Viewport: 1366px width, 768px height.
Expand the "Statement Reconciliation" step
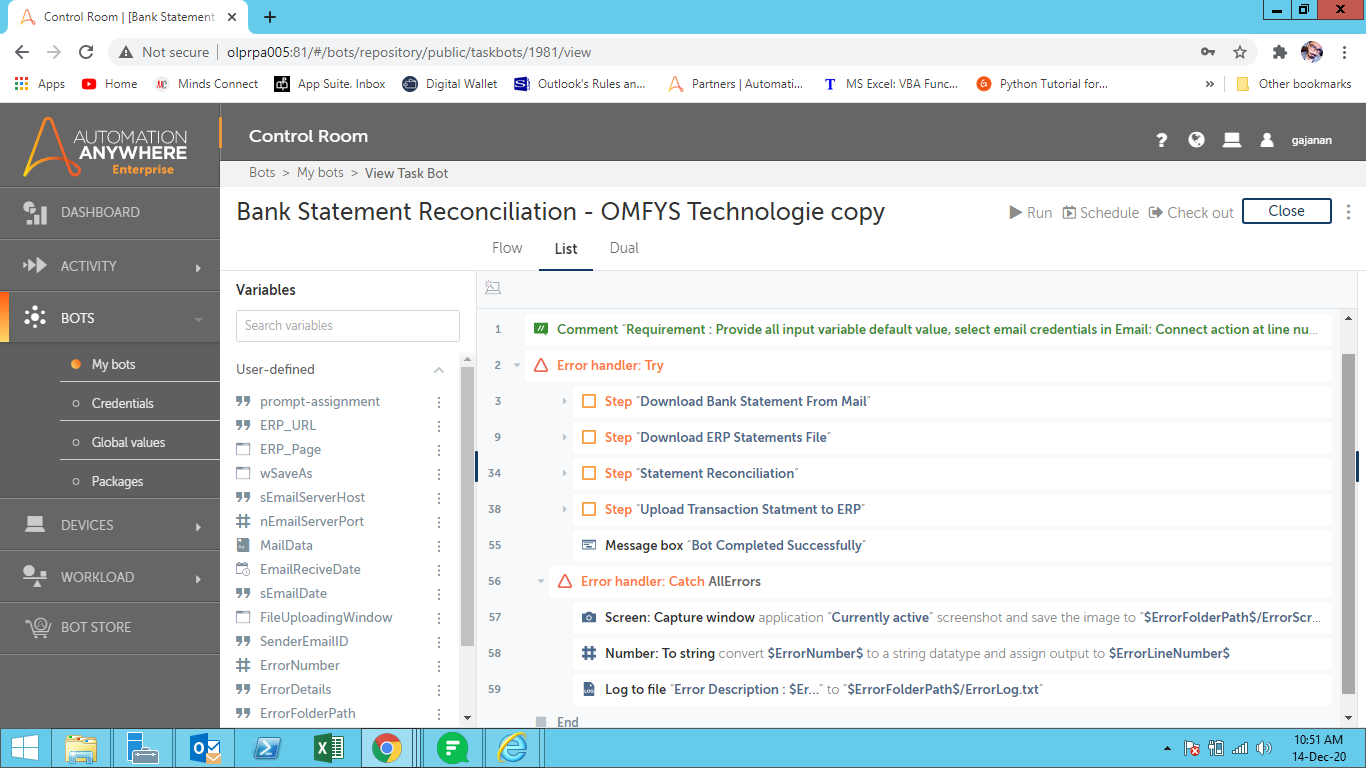[x=565, y=474]
